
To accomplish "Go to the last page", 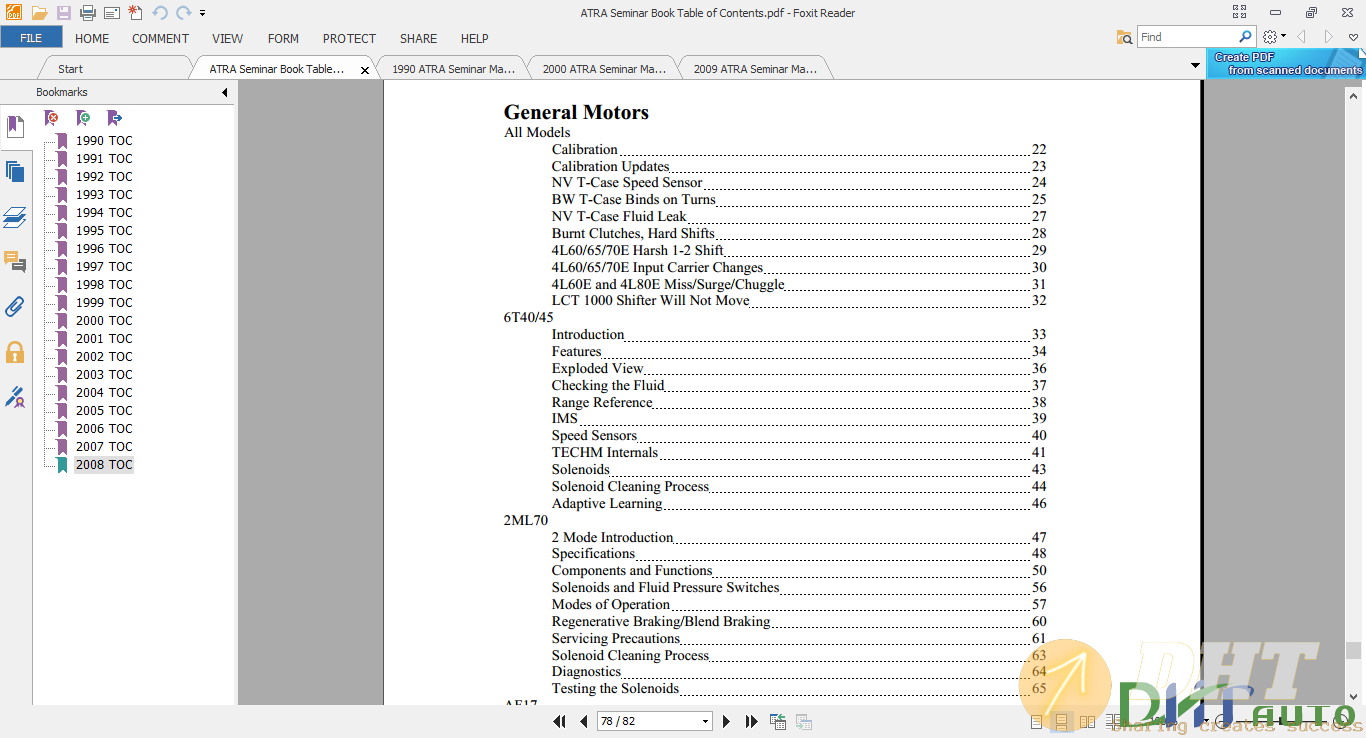I will coord(751,721).
